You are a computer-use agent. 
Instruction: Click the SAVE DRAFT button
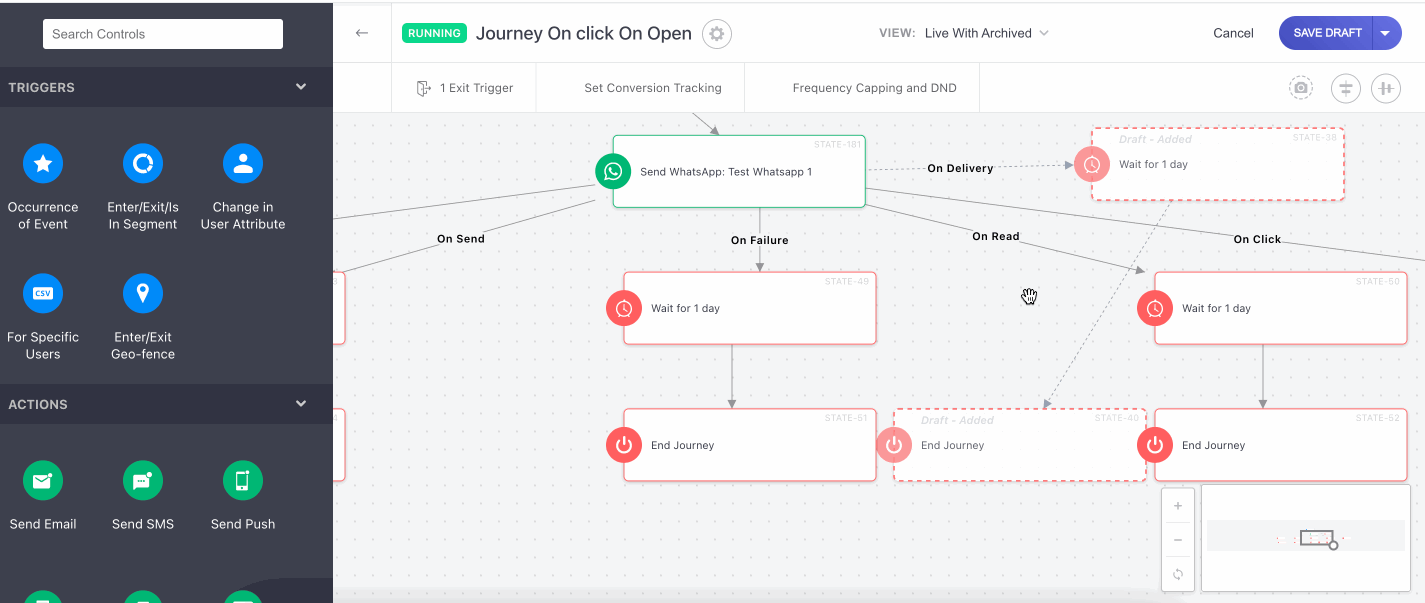pos(1327,33)
